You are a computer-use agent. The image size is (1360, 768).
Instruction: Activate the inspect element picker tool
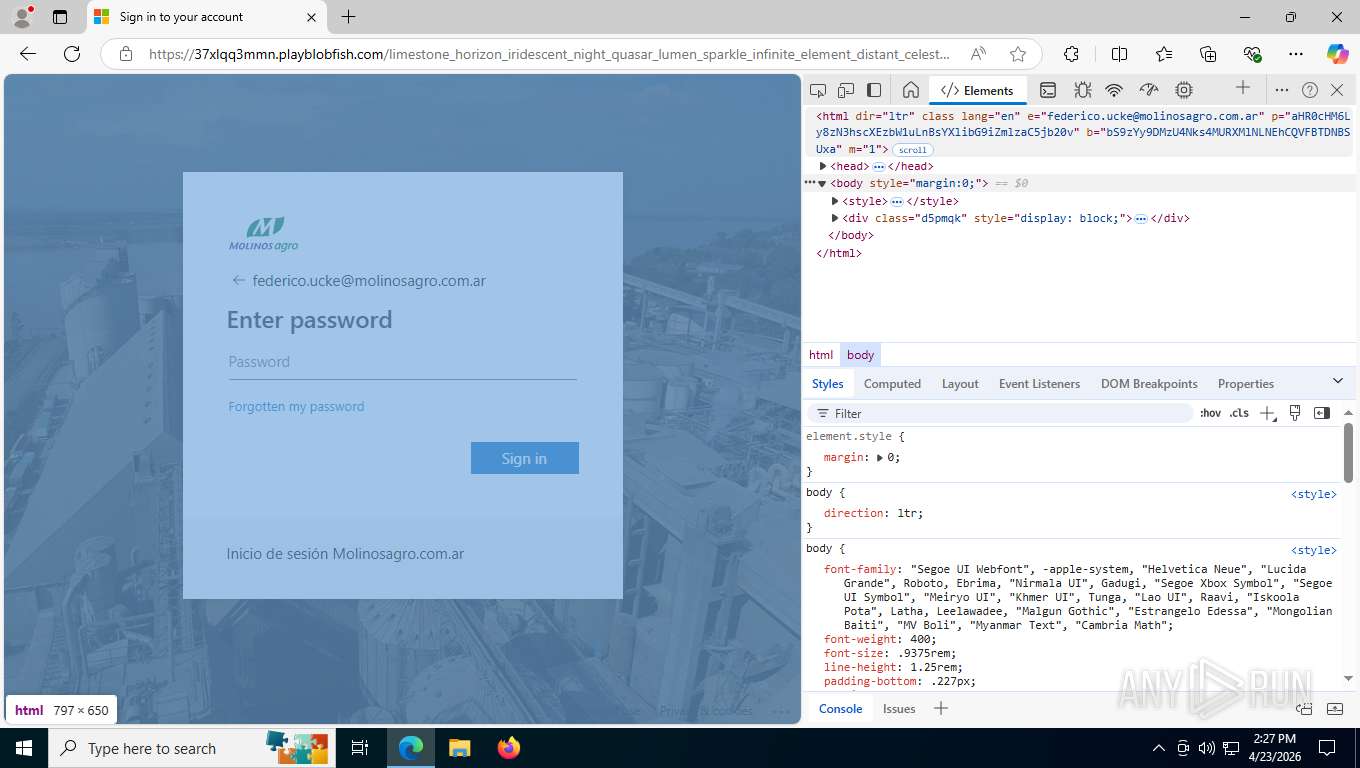pyautogui.click(x=818, y=90)
